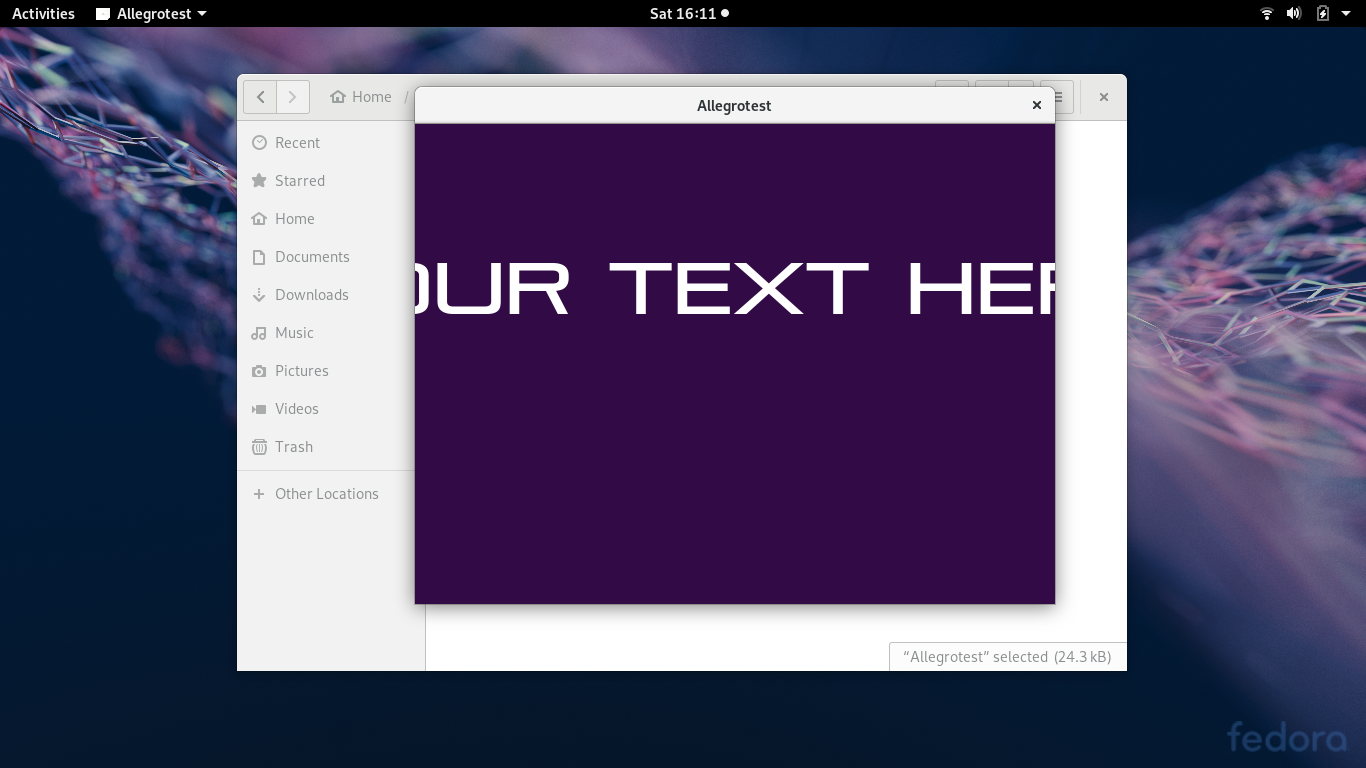Click the Home path bar button

361,97
